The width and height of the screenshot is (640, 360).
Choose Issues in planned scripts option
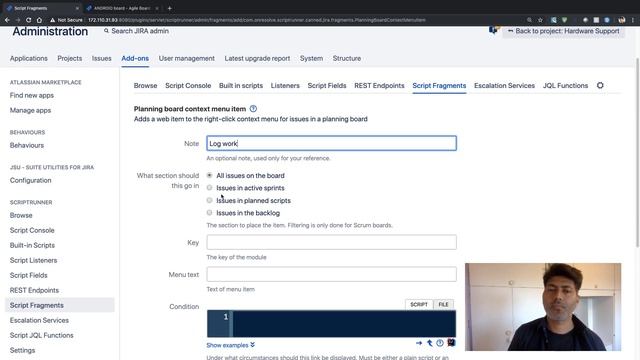click(x=209, y=200)
